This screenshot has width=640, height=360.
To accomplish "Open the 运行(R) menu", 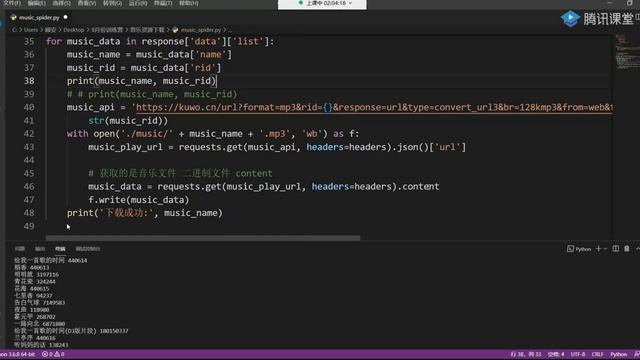I will (x=138, y=3).
